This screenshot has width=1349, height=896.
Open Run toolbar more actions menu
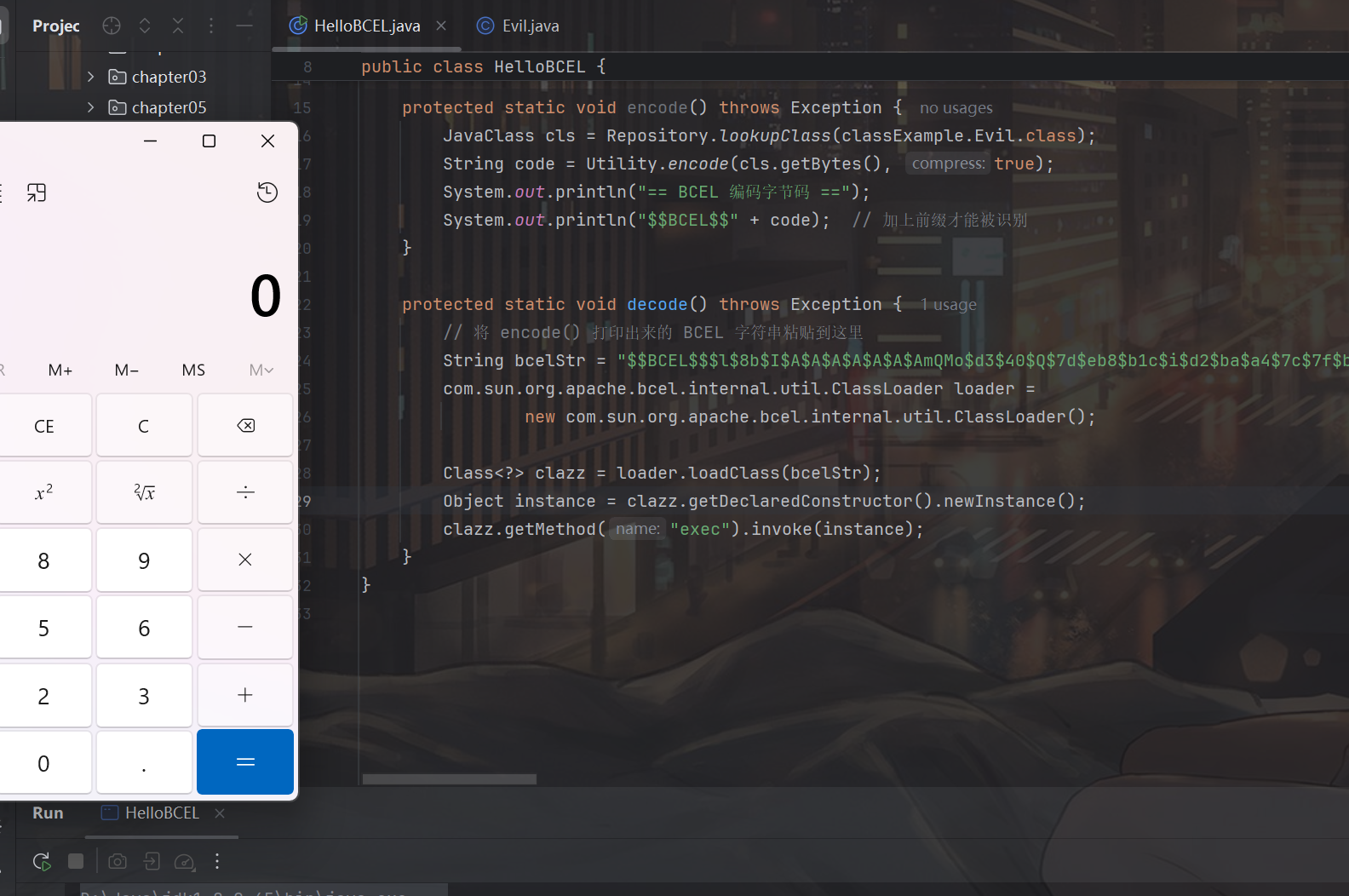pyautogui.click(x=217, y=861)
